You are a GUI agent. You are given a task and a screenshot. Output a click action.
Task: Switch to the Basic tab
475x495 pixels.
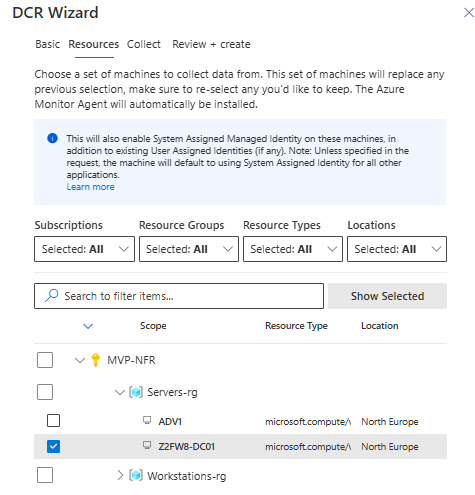point(48,44)
